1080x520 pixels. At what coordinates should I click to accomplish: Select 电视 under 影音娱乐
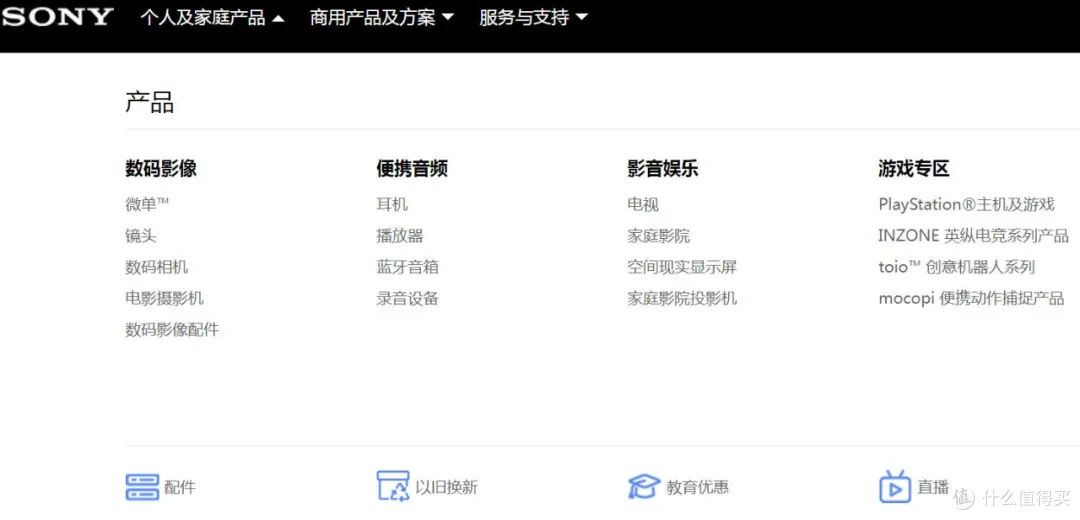(643, 205)
